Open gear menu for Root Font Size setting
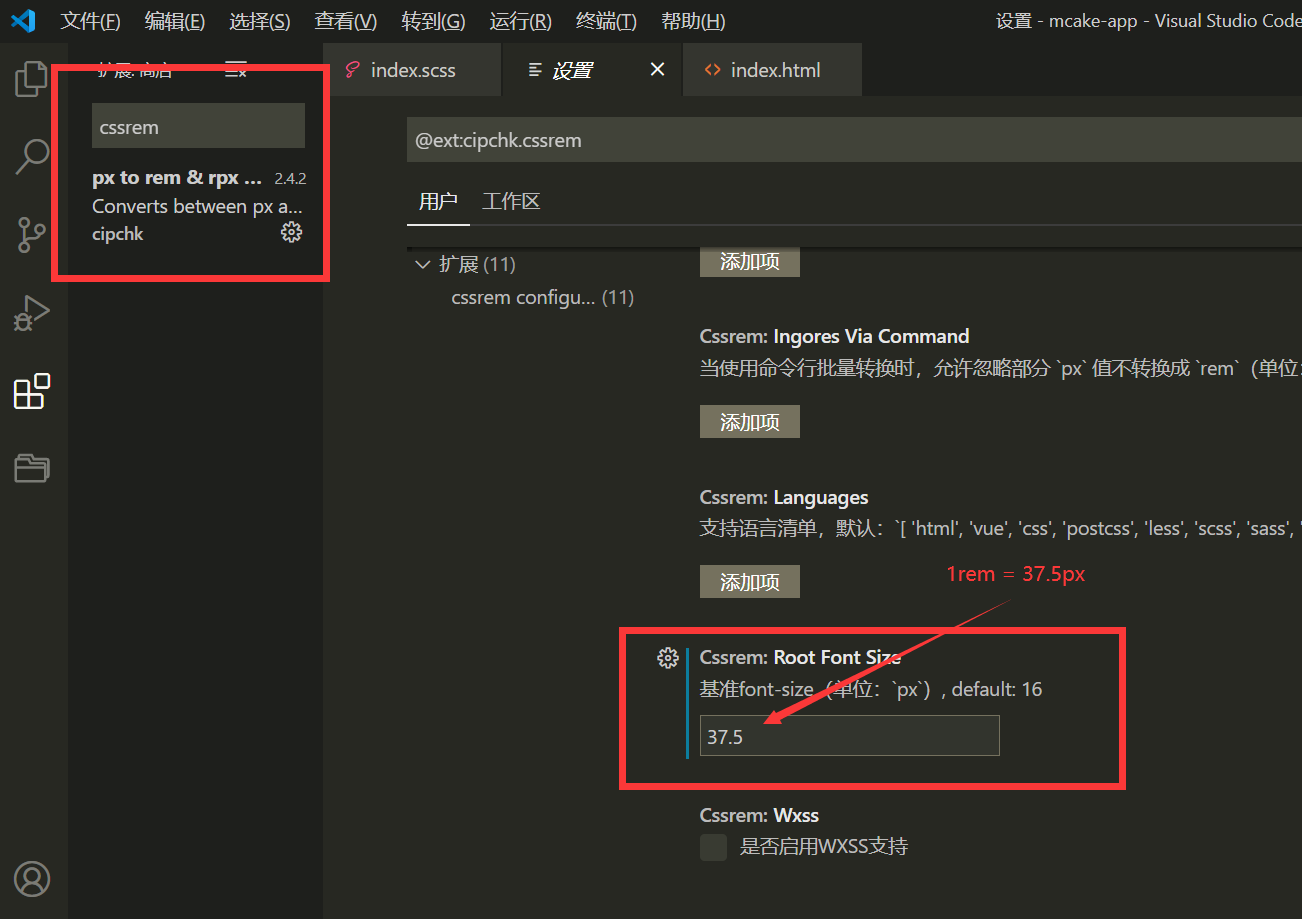Viewport: 1302px width, 919px height. [668, 658]
